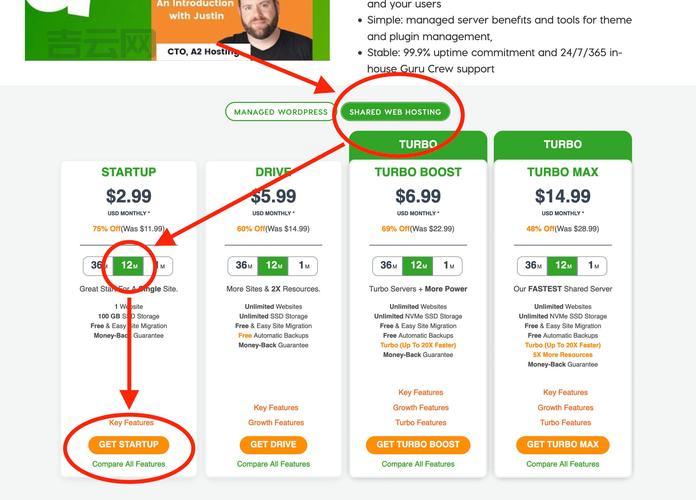Expand Key Features under Turbo Boost

tap(421, 392)
